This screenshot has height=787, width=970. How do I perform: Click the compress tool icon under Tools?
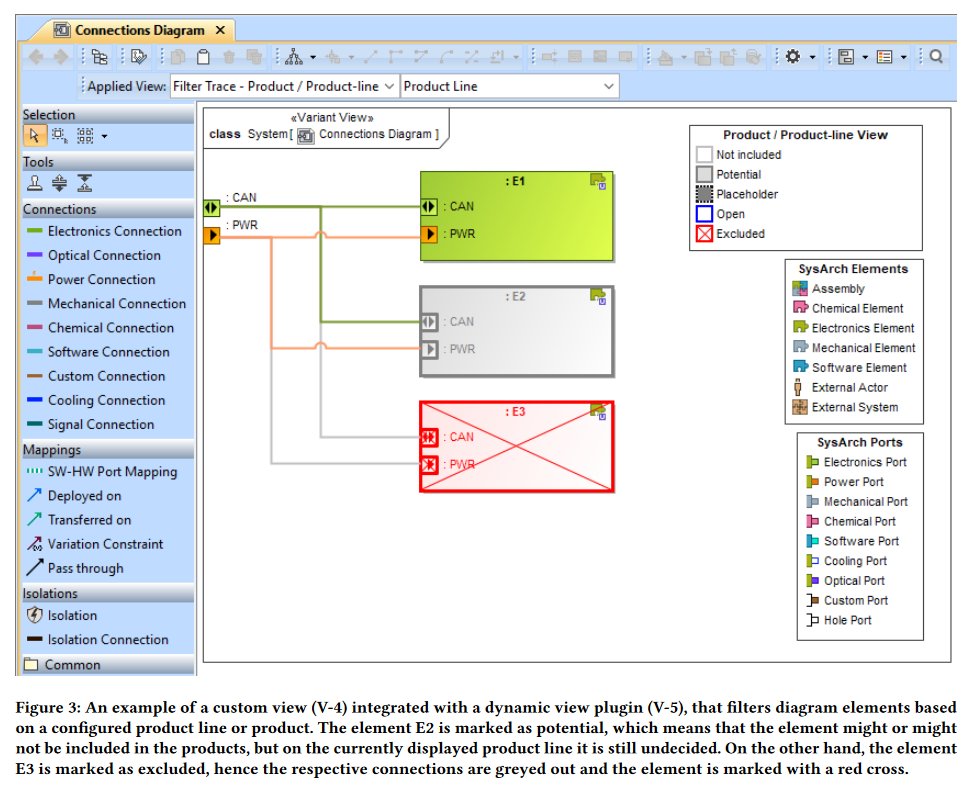(x=85, y=183)
